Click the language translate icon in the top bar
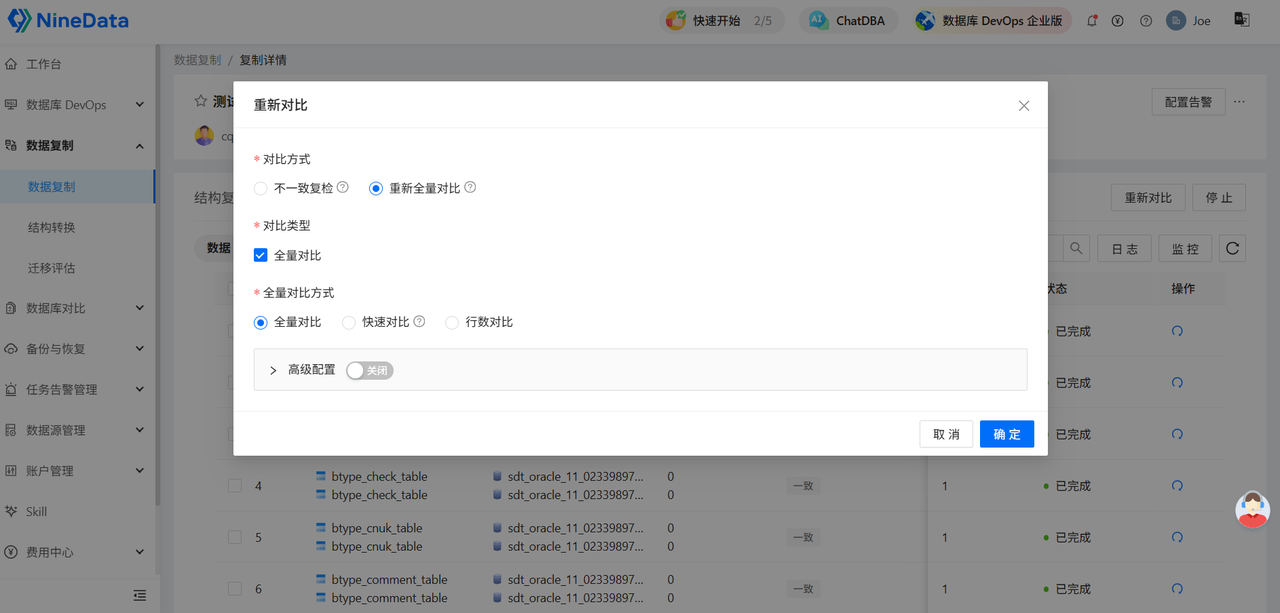1280x613 pixels. [x=1242, y=20]
